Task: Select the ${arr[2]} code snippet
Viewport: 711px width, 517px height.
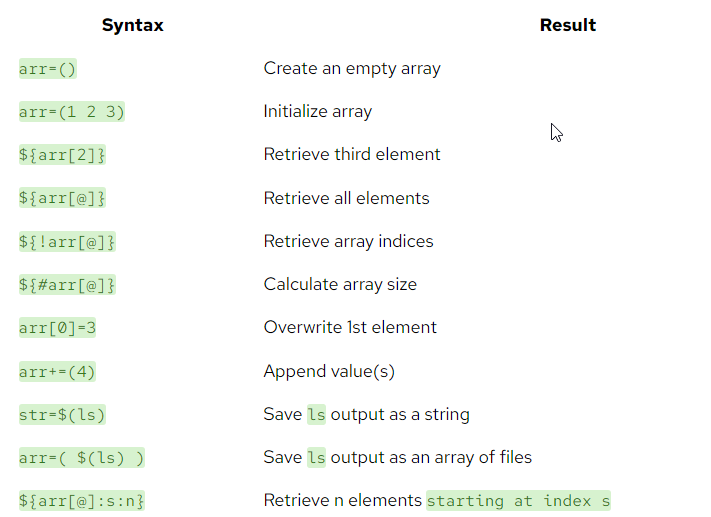Action: coord(62,155)
